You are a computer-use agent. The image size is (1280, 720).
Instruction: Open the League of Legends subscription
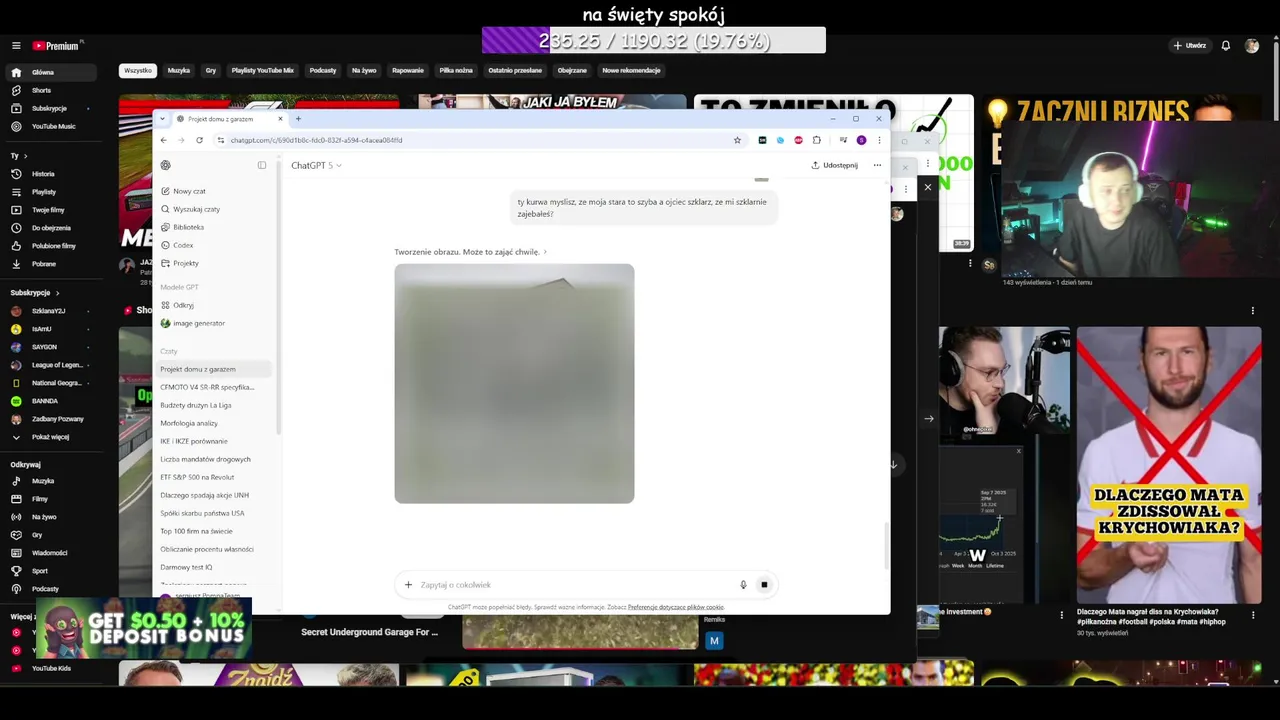57,365
